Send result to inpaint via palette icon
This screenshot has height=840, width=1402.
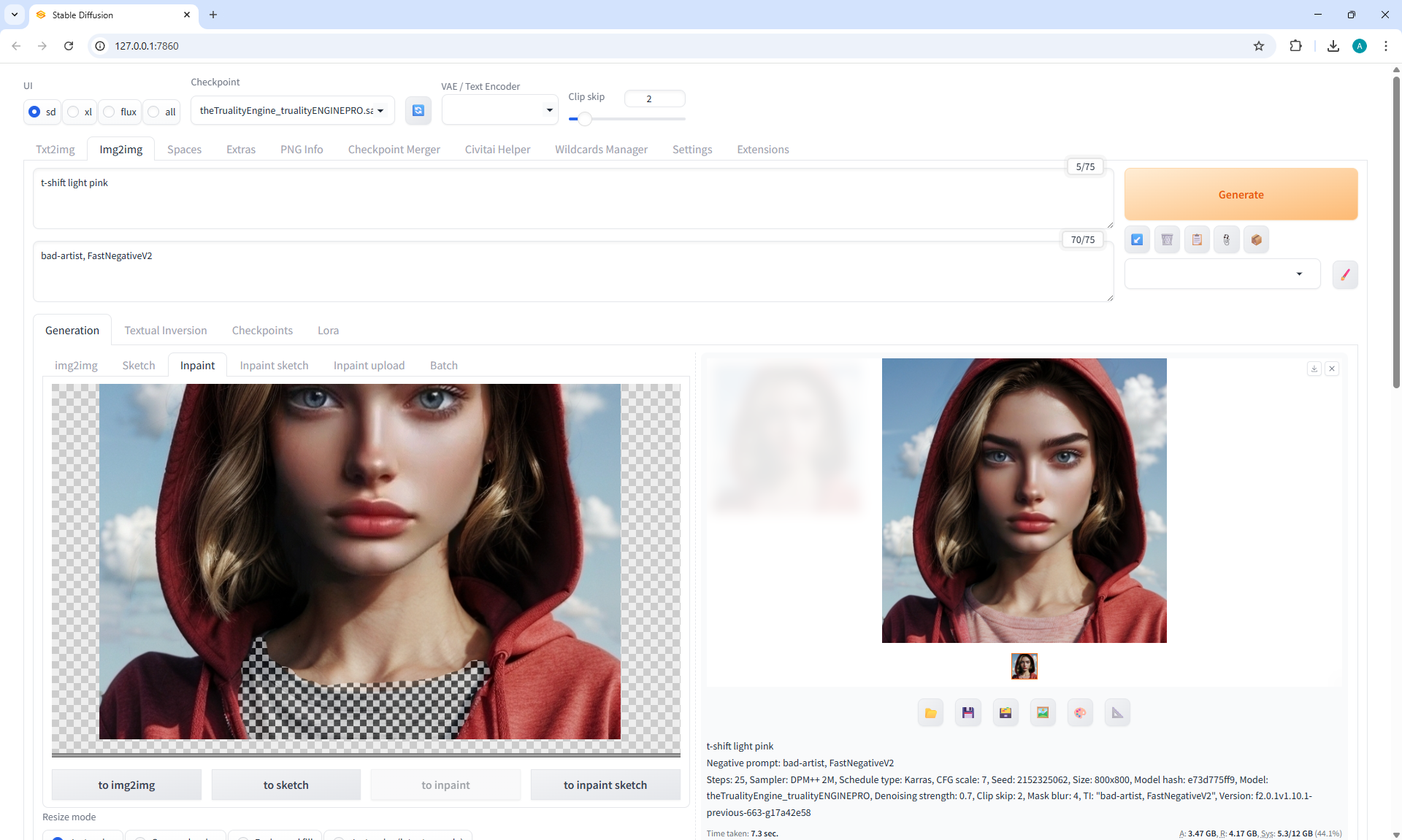point(1080,713)
